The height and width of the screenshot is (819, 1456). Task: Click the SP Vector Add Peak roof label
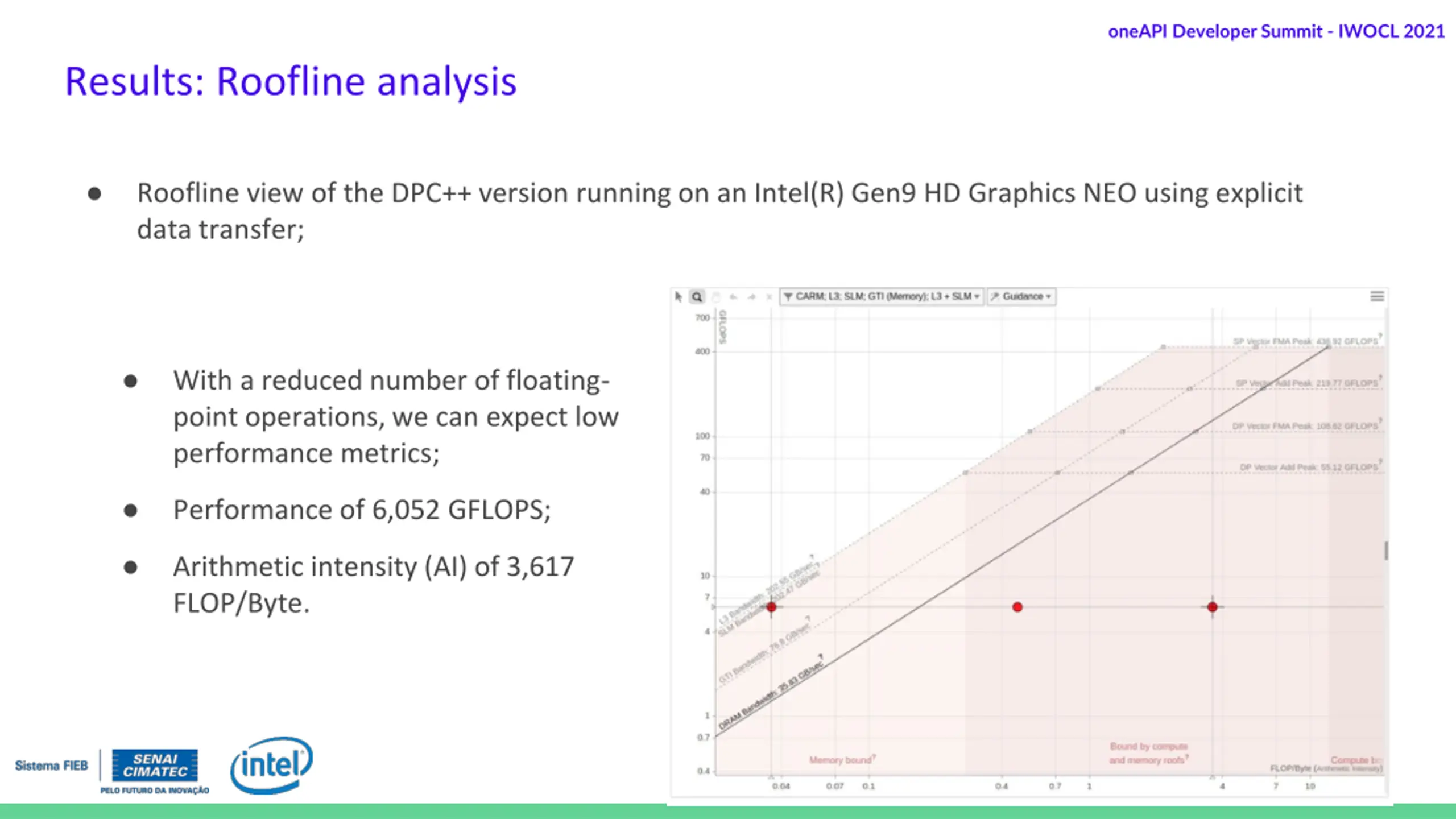(x=1307, y=383)
